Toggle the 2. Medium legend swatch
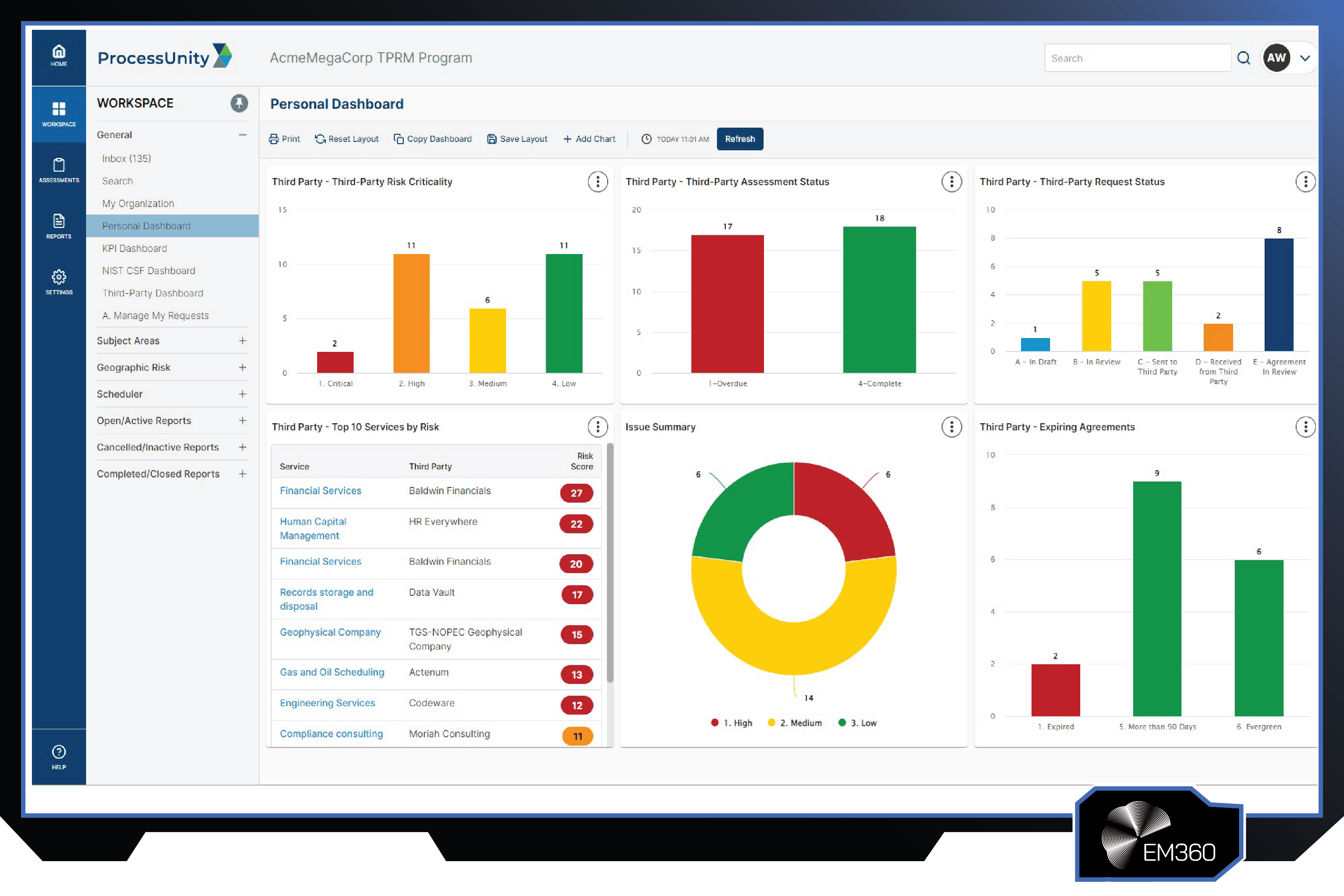 click(771, 723)
